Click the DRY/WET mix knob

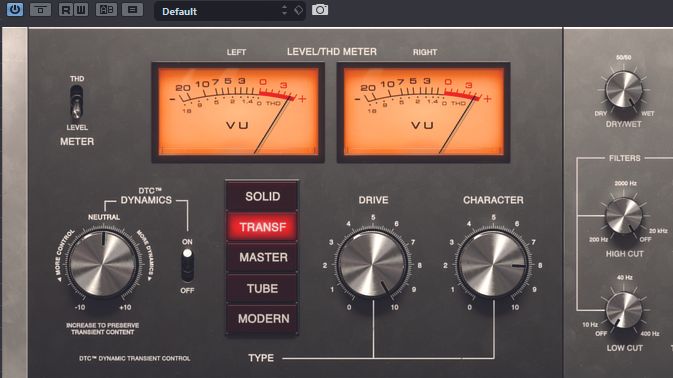coord(624,89)
